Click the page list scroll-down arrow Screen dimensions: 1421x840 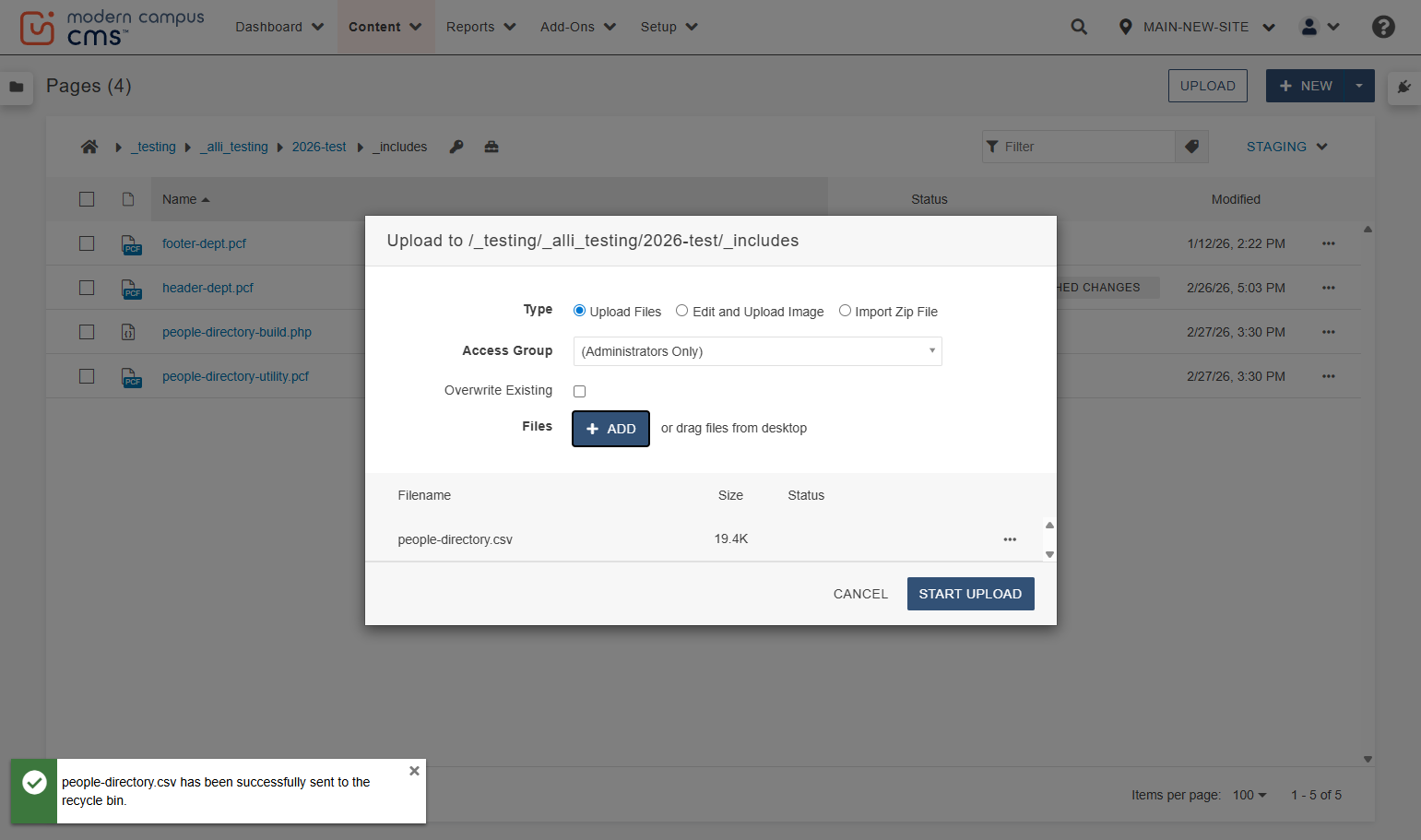[1368, 760]
